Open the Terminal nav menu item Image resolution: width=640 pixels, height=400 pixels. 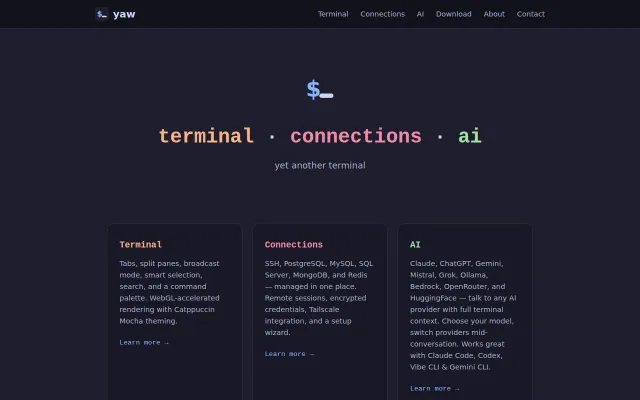click(333, 14)
